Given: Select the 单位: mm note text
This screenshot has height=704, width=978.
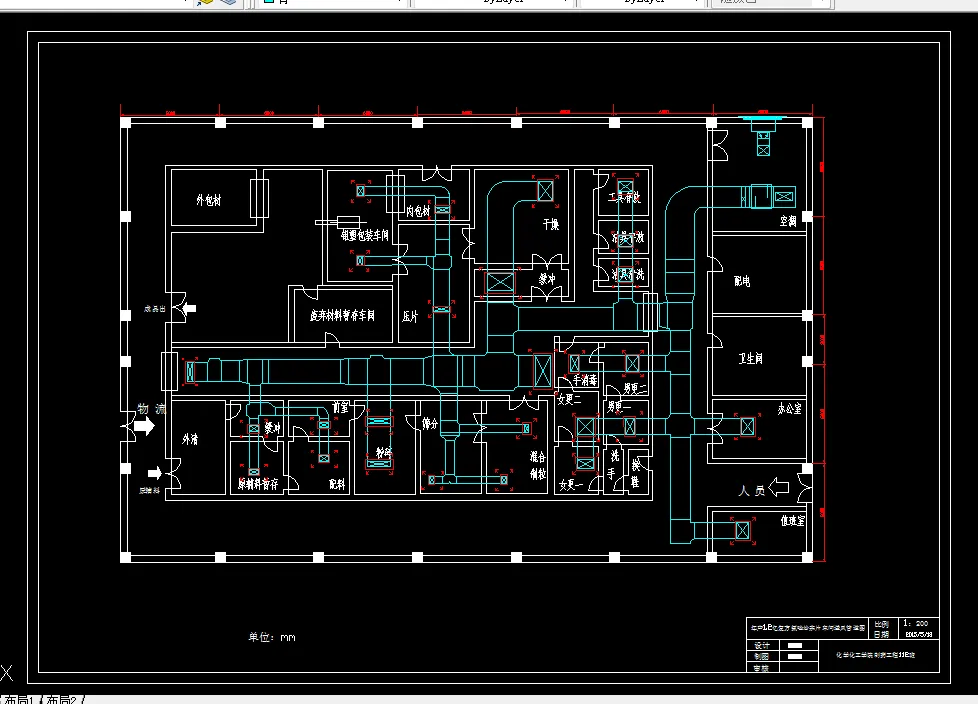Looking at the screenshot, I should pyautogui.click(x=272, y=637).
